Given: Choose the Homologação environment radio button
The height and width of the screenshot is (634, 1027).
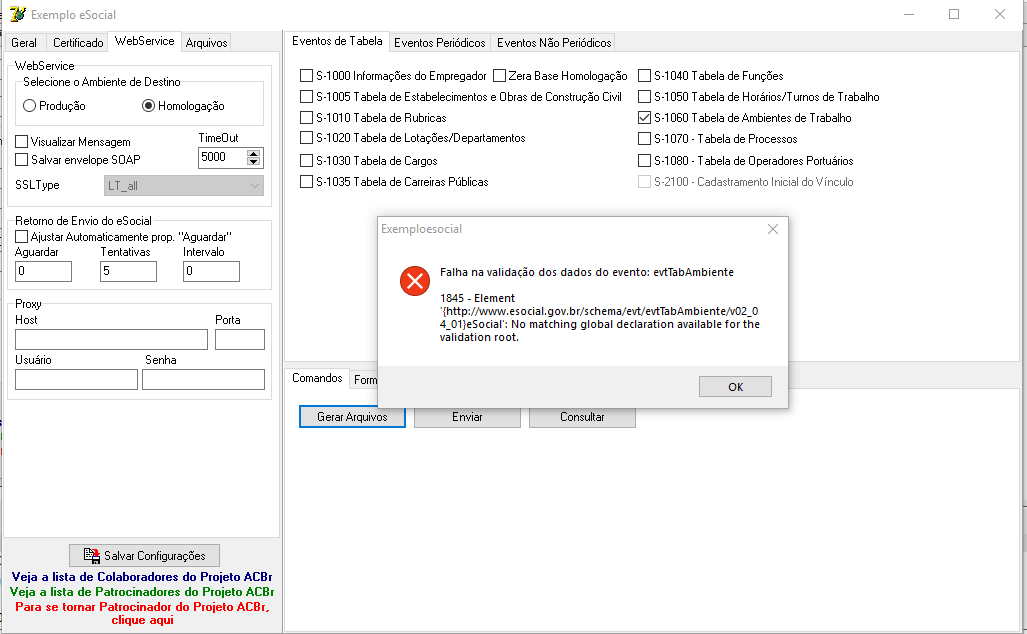Looking at the screenshot, I should pos(149,105).
